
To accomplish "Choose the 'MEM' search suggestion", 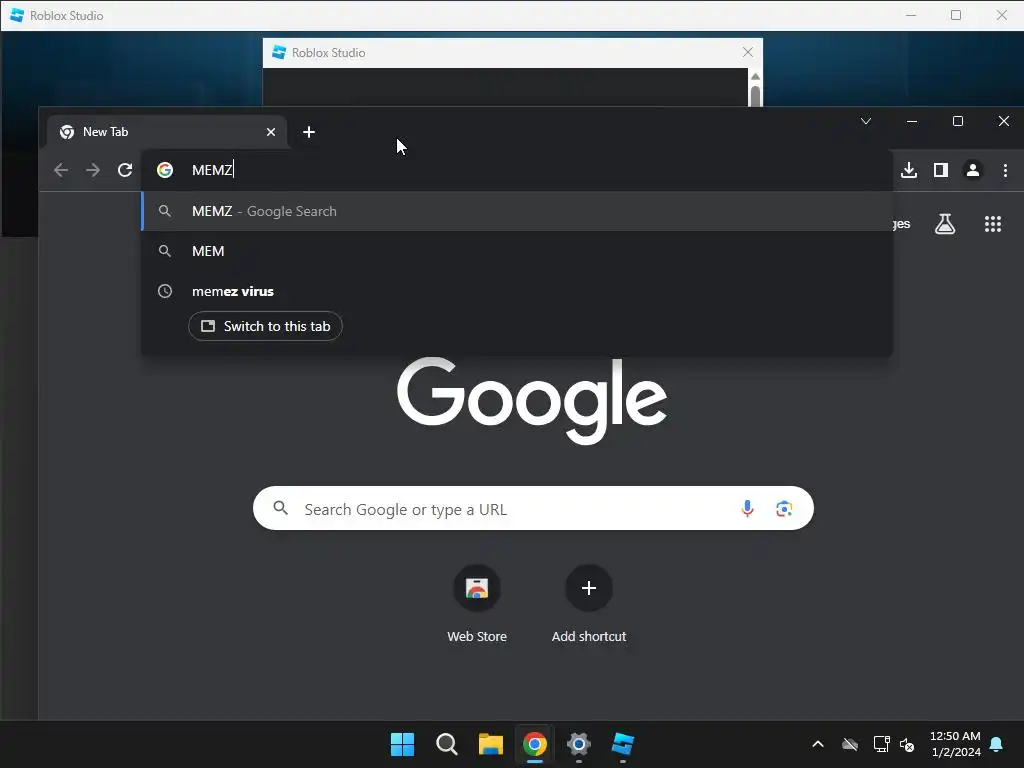I will tap(517, 251).
